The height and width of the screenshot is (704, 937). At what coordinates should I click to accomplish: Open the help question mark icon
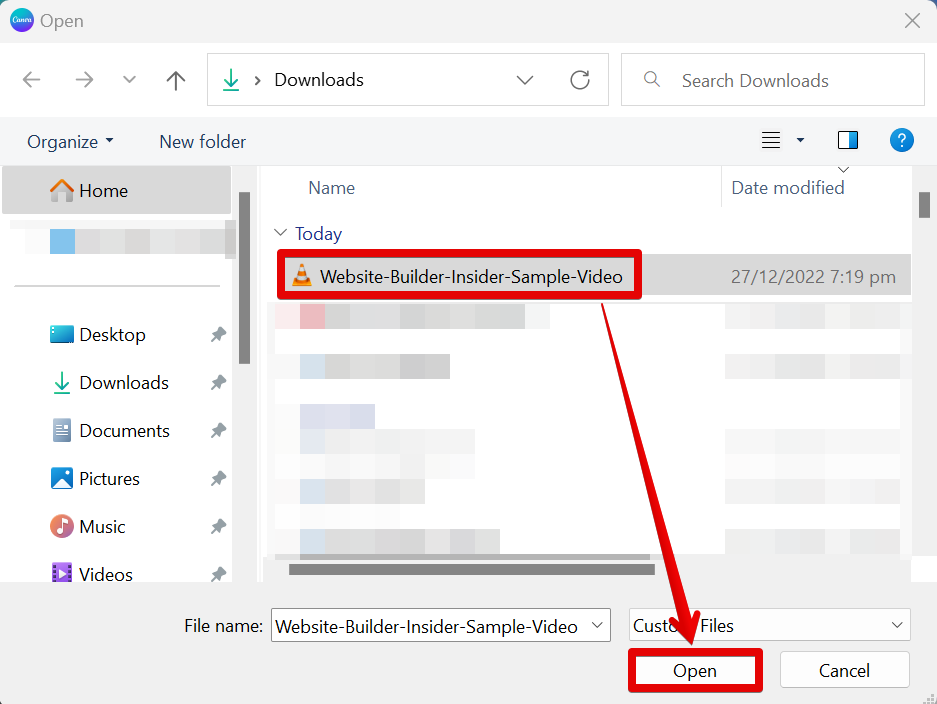[901, 141]
